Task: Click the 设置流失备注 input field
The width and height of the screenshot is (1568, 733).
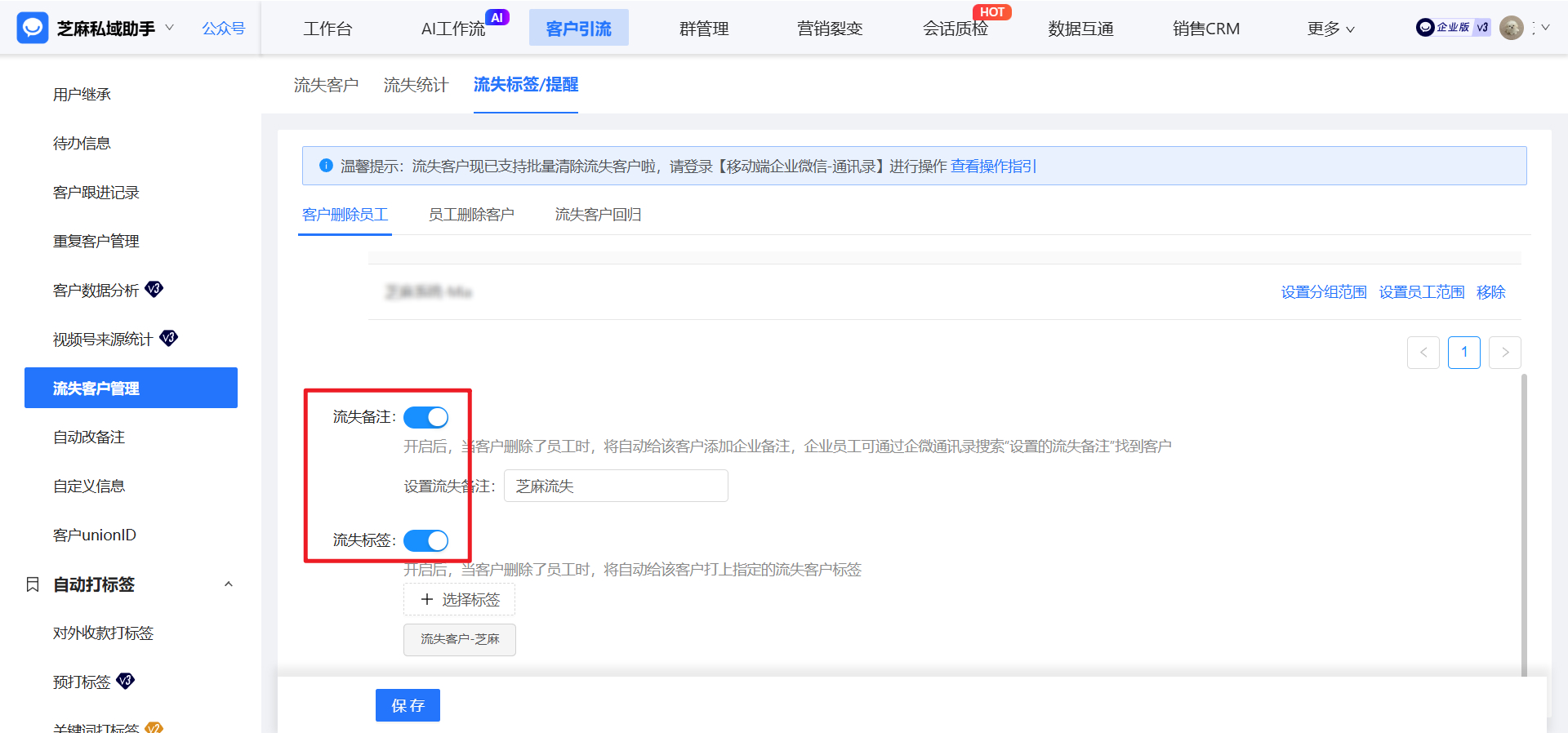Action: click(x=616, y=486)
